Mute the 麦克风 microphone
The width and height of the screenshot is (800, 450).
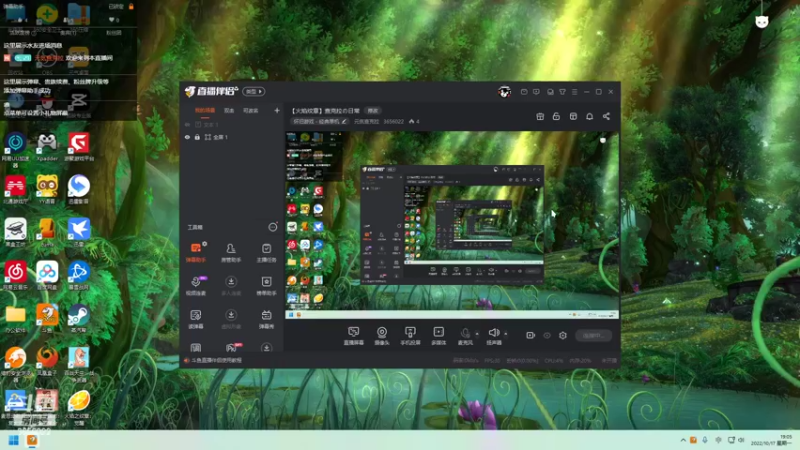click(x=465, y=336)
